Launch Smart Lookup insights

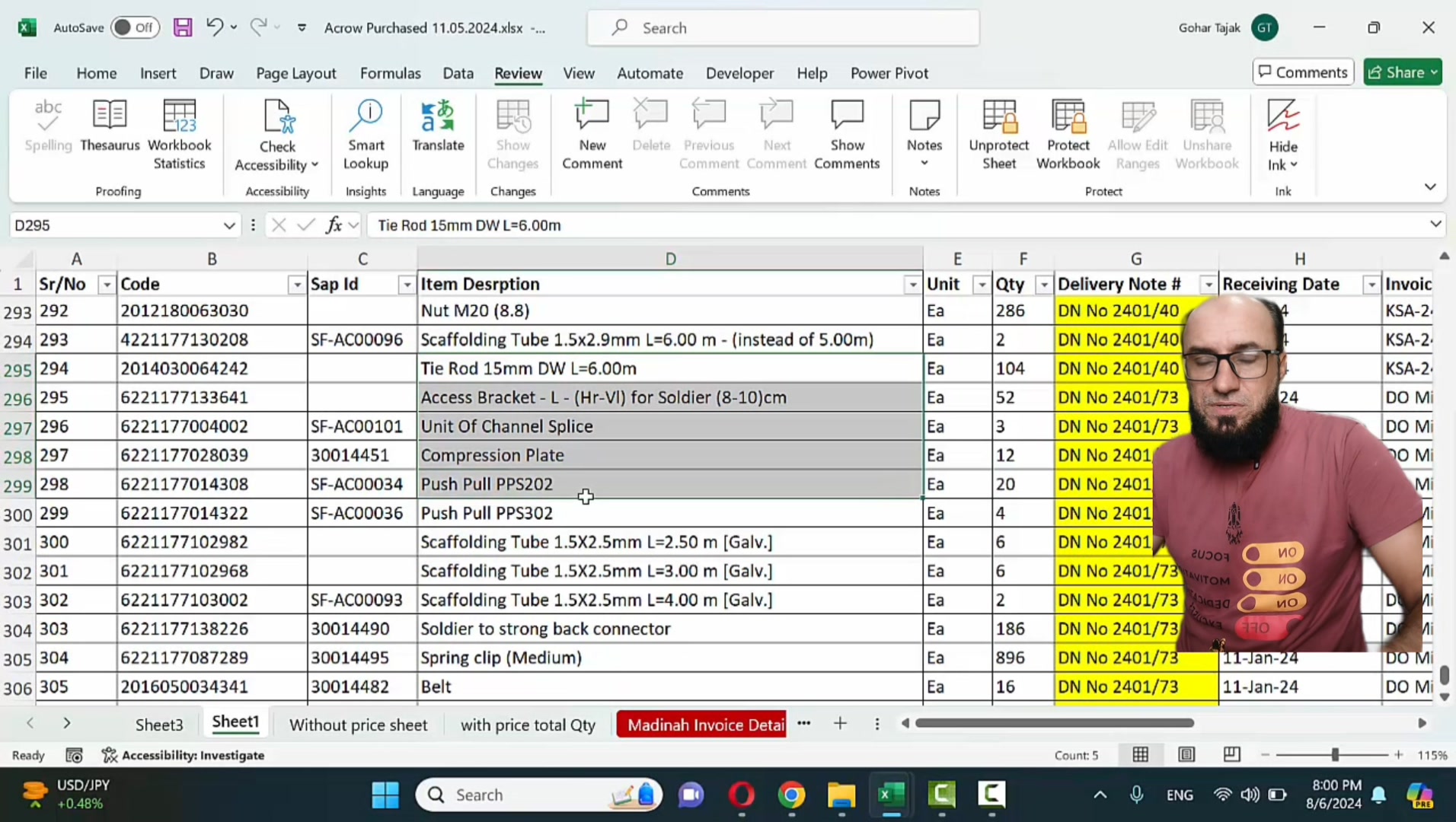(366, 135)
